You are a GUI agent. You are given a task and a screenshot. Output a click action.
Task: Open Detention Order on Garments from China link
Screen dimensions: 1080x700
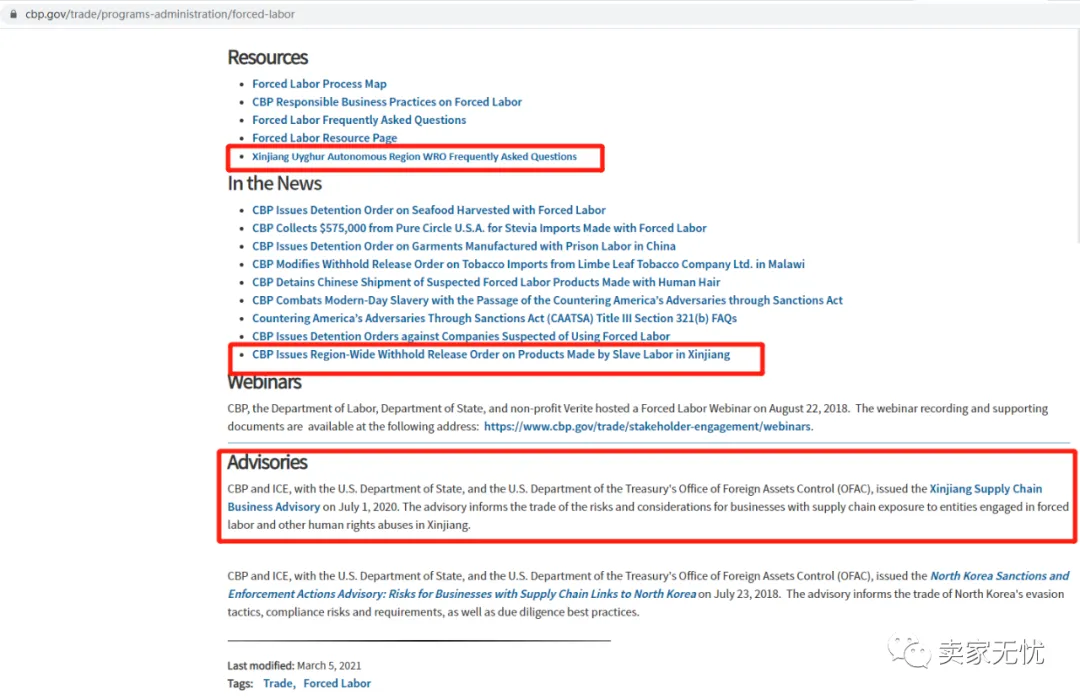pyautogui.click(x=464, y=245)
